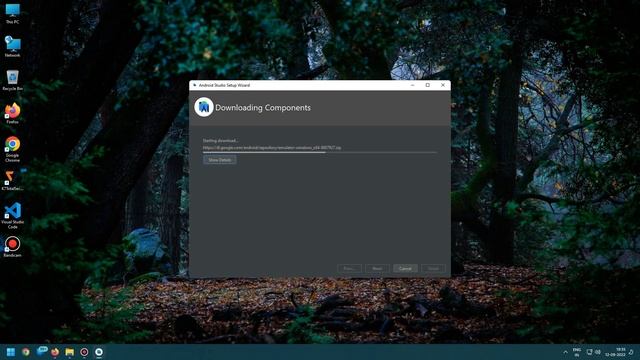Maximize the Android Studio Setup Wizard window

click(x=428, y=85)
